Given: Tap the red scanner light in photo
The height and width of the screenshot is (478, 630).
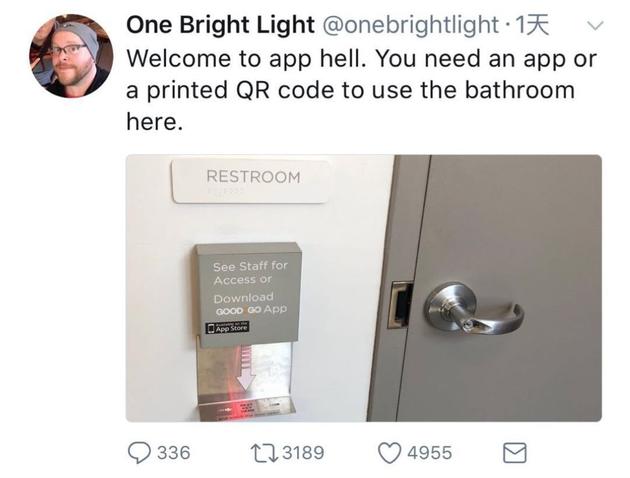Looking at the screenshot, I should click(x=241, y=404).
